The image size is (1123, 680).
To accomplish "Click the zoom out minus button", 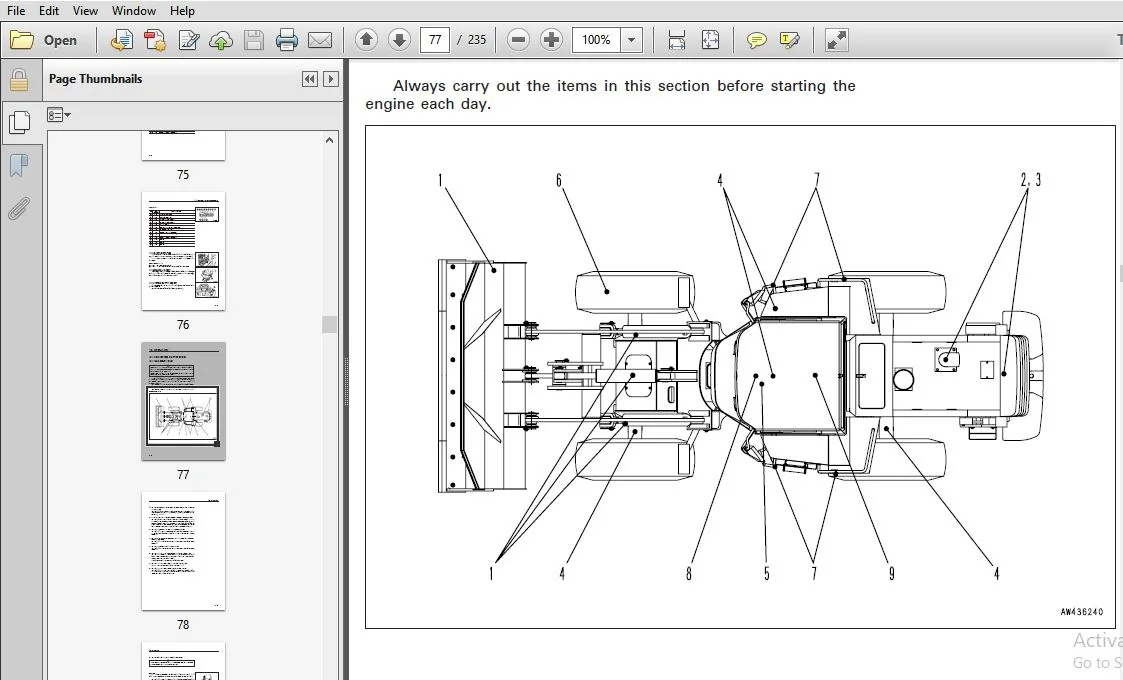I will [518, 39].
